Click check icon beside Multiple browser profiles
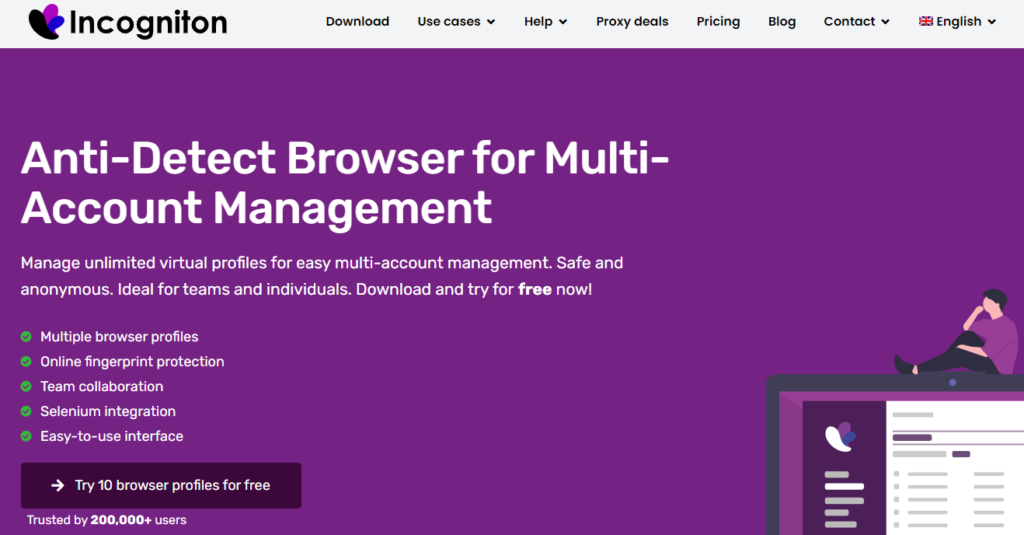Screen dimensions: 1024x535 (x=26, y=337)
